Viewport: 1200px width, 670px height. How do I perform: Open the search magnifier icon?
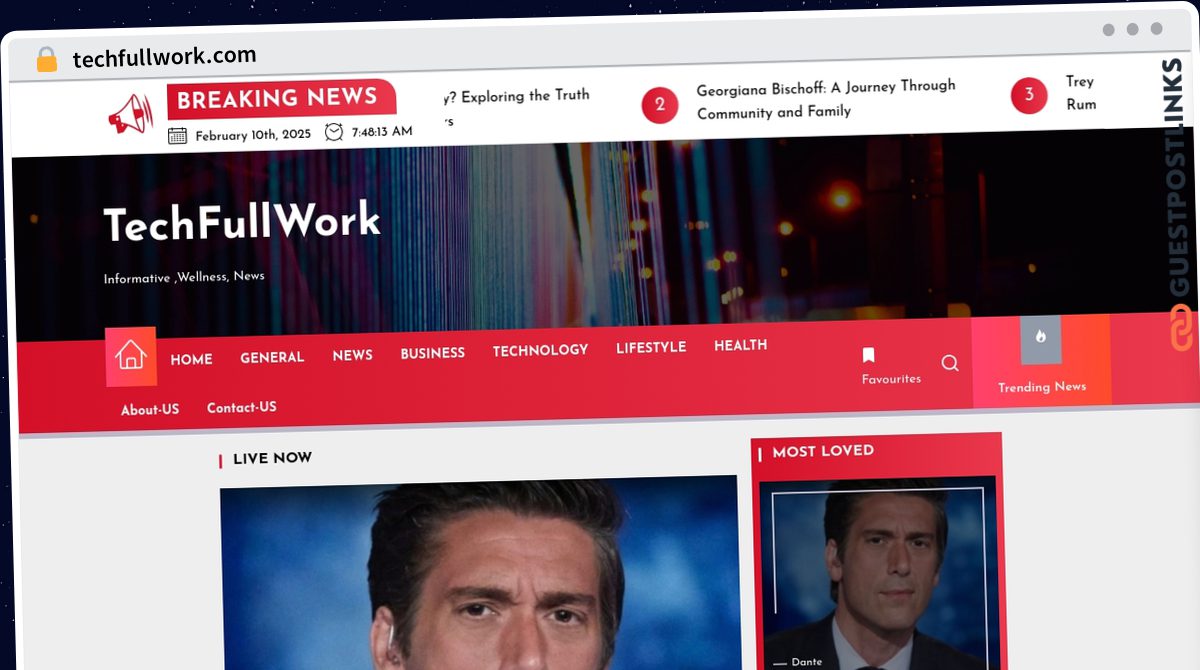pos(950,363)
